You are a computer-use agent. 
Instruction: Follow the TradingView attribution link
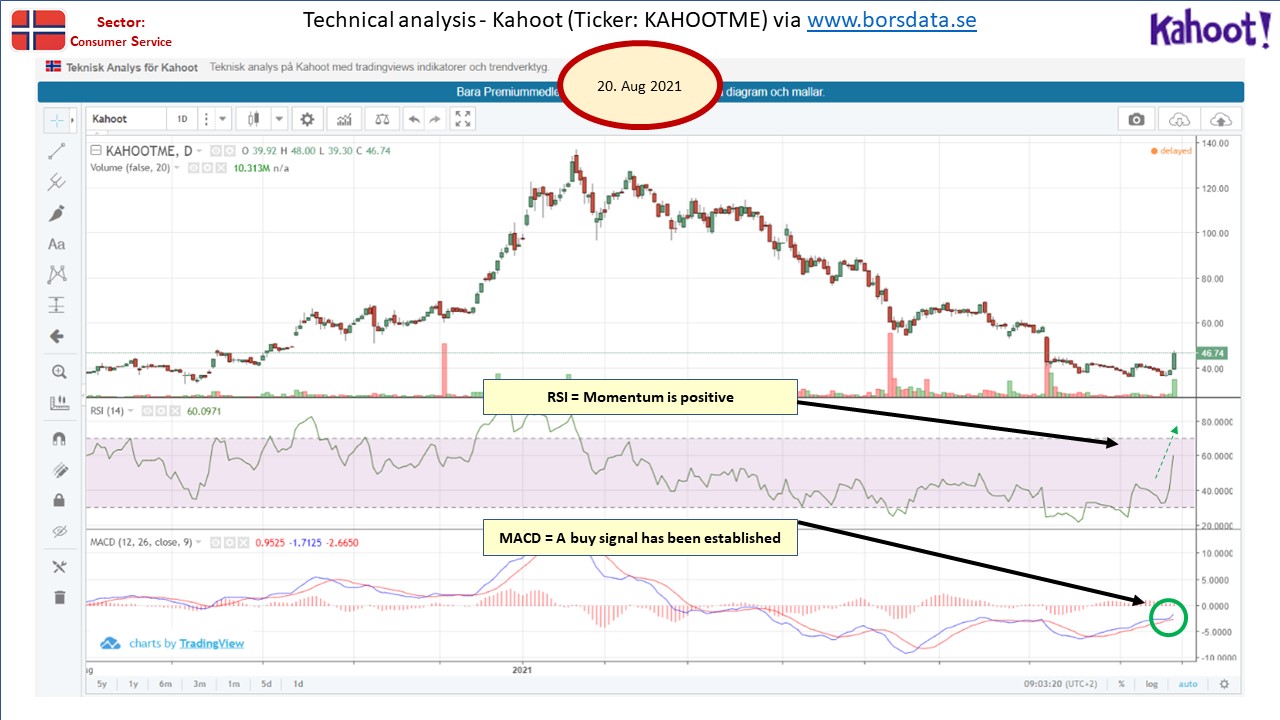point(211,643)
